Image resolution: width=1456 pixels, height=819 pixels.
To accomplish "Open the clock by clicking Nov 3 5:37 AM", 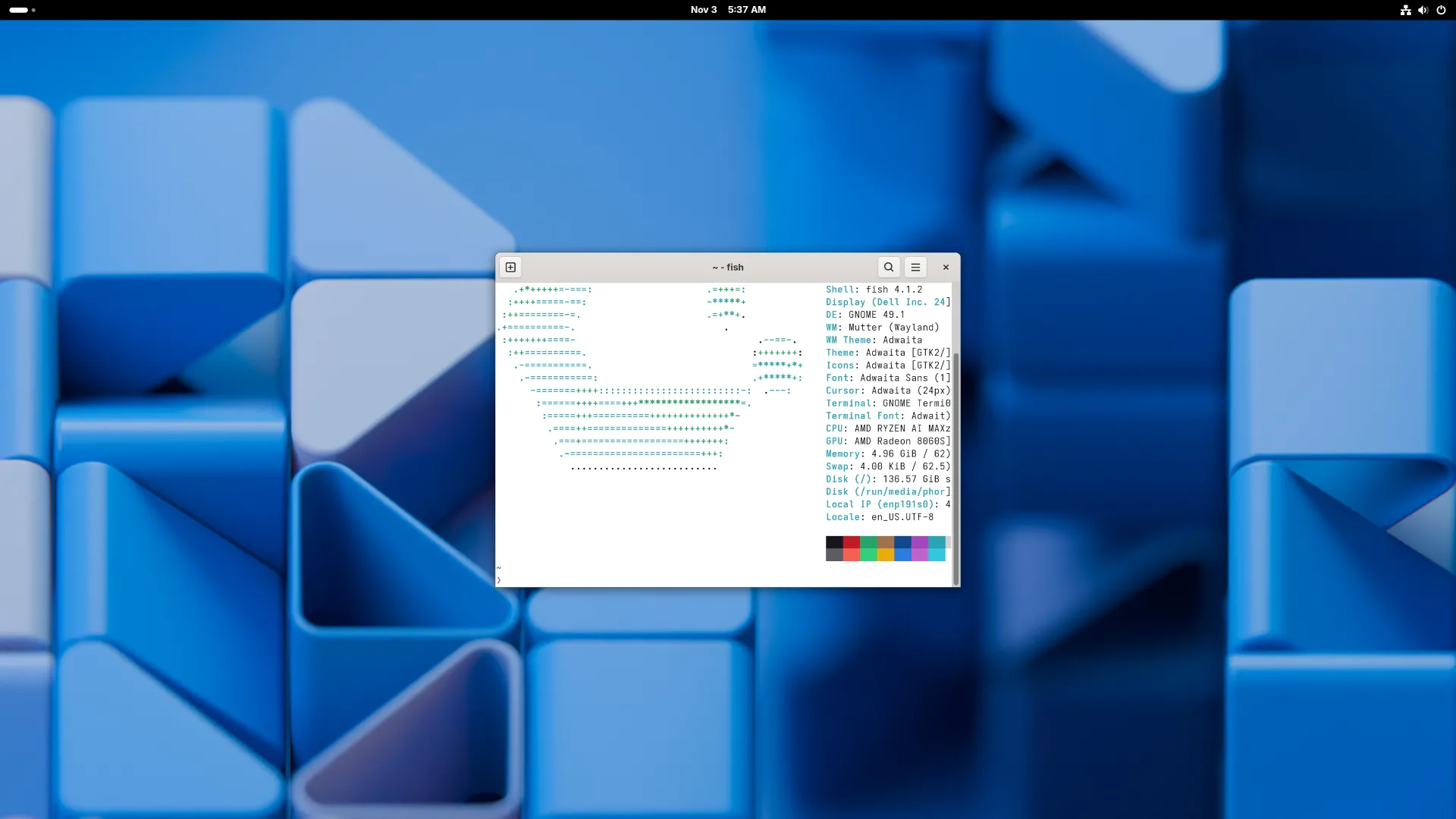I will tap(728, 10).
